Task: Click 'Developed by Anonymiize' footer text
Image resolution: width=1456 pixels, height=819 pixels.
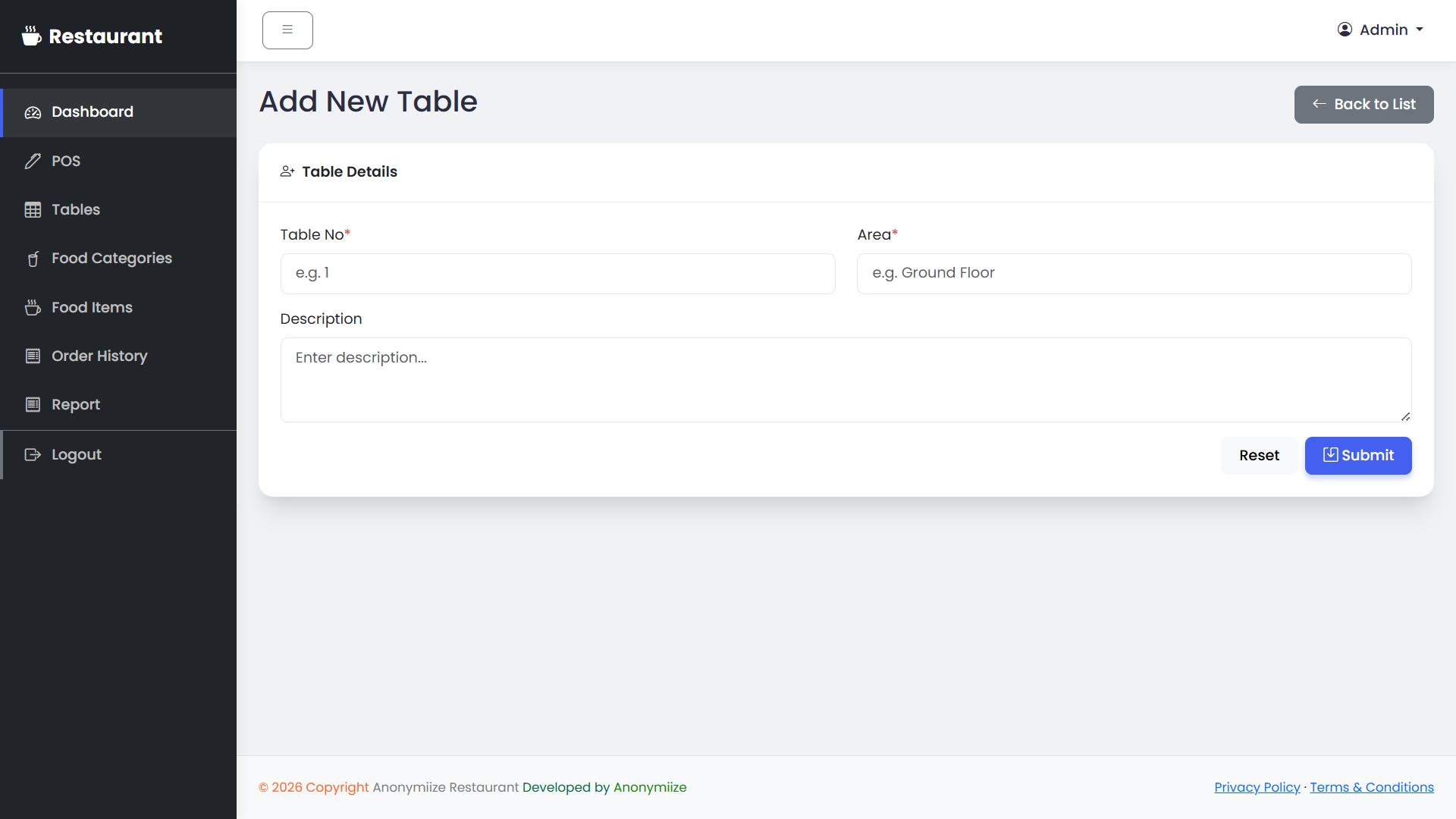Action: (x=604, y=787)
